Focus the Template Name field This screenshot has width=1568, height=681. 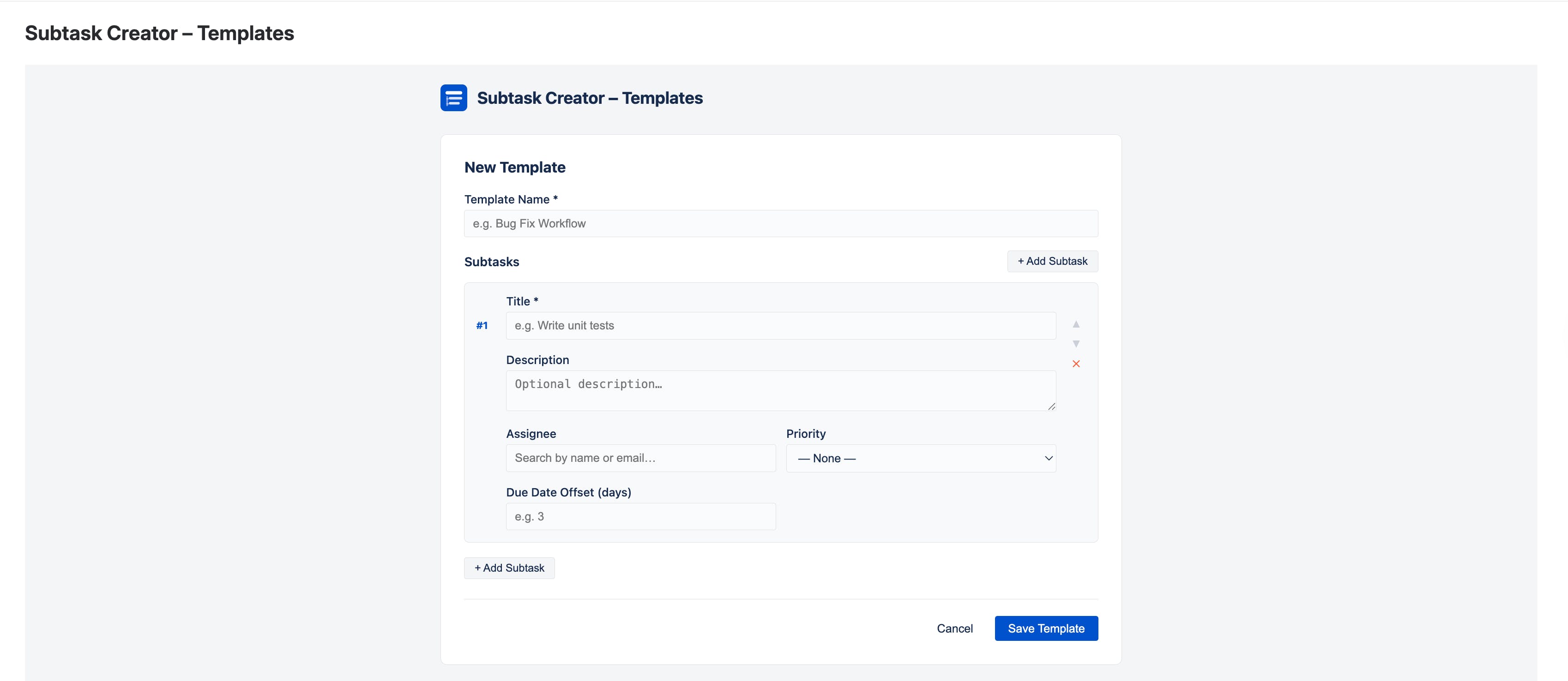click(781, 224)
